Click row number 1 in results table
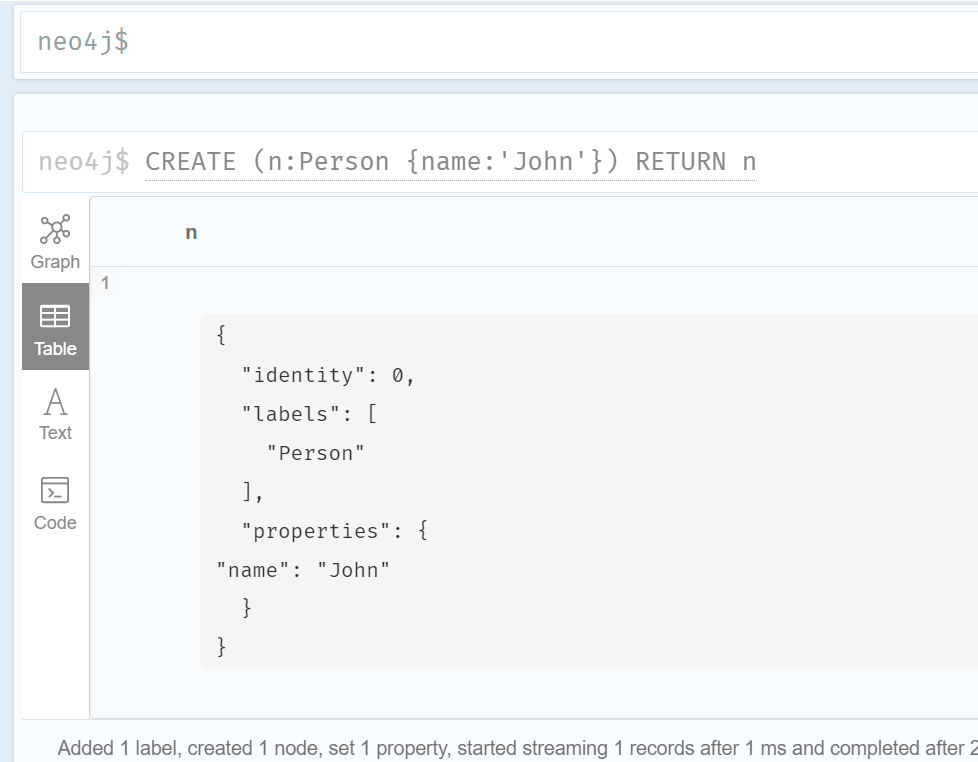 tap(105, 283)
